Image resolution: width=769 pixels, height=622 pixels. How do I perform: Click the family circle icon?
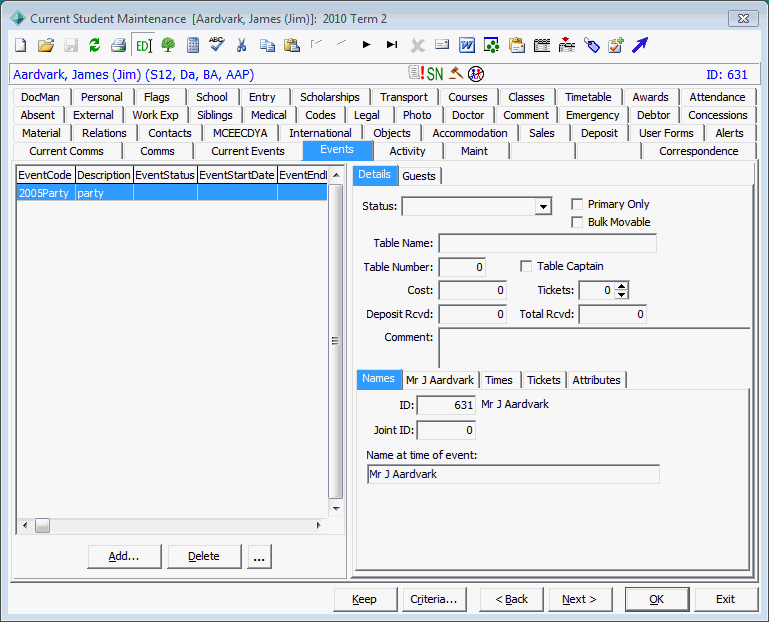coord(476,74)
